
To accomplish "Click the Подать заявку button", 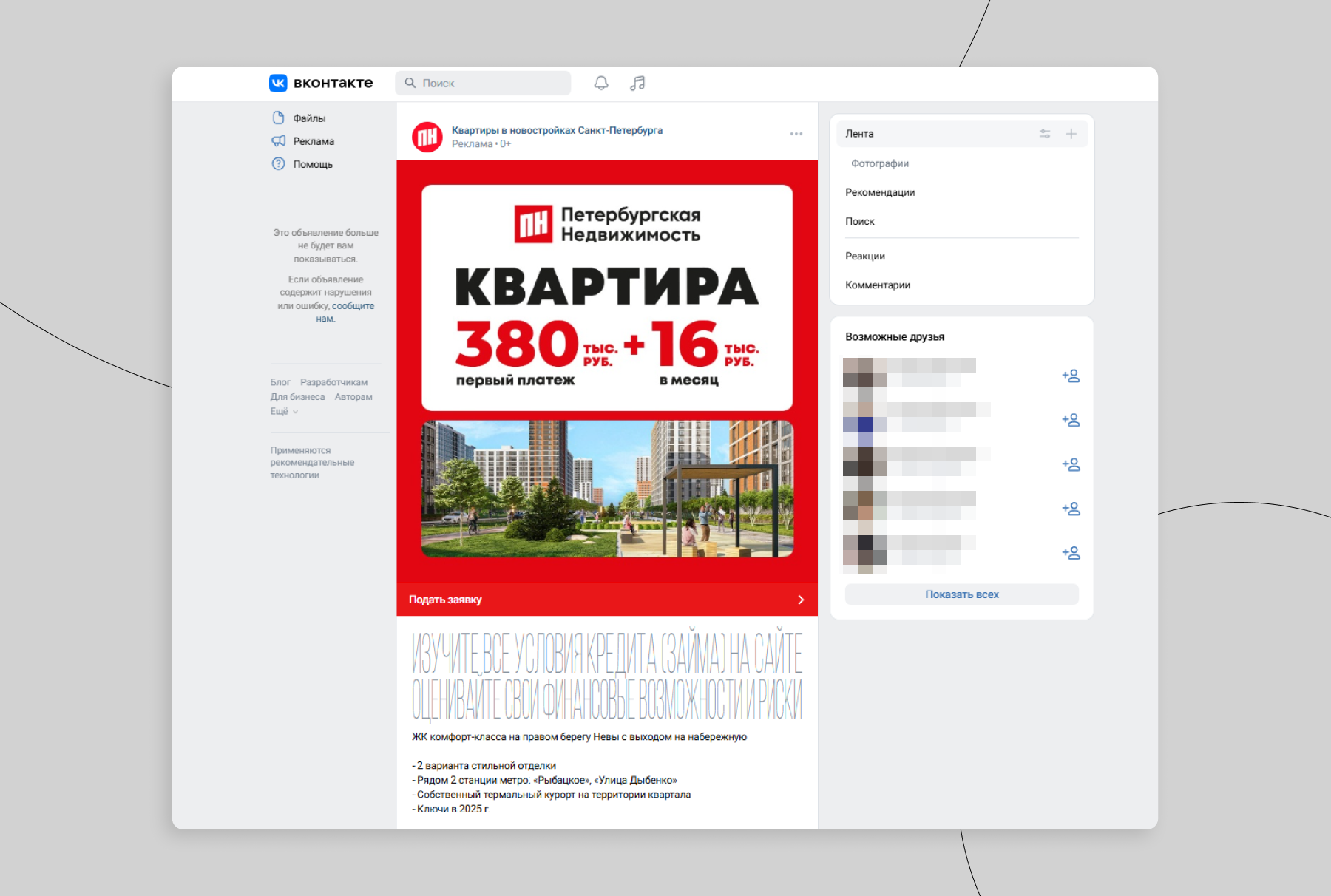I will [607, 600].
